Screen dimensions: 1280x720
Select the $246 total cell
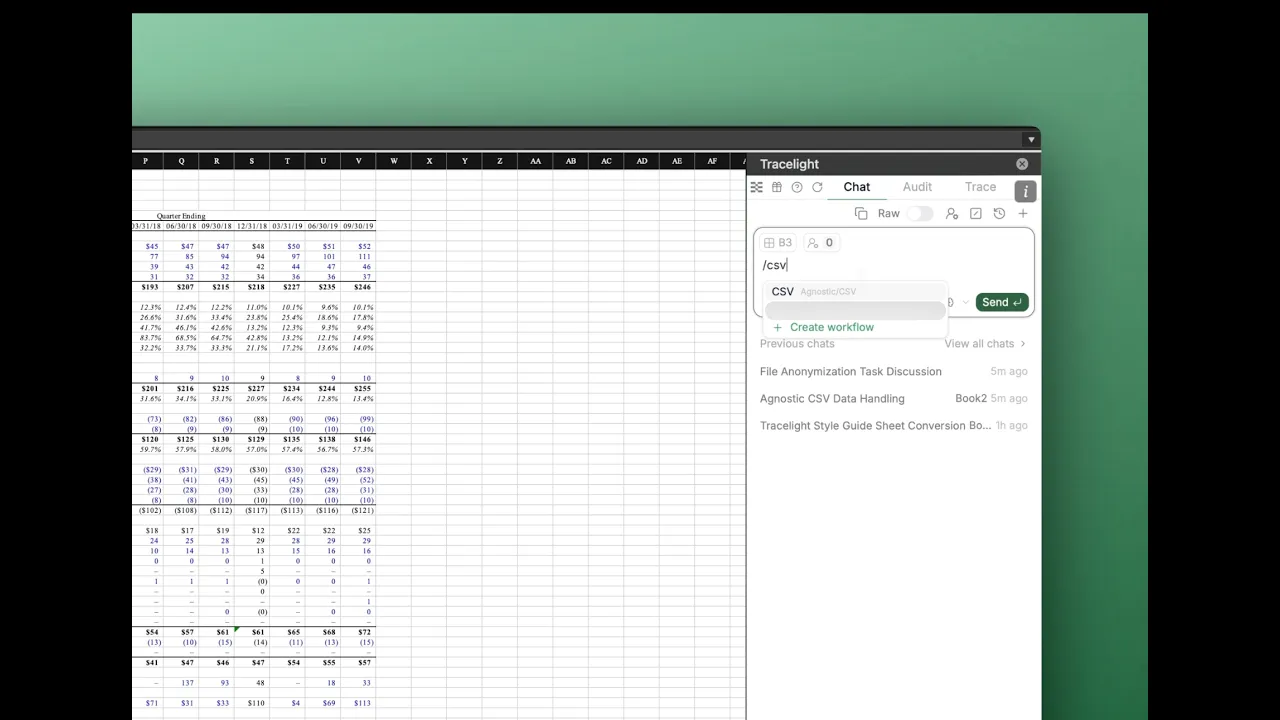point(358,287)
